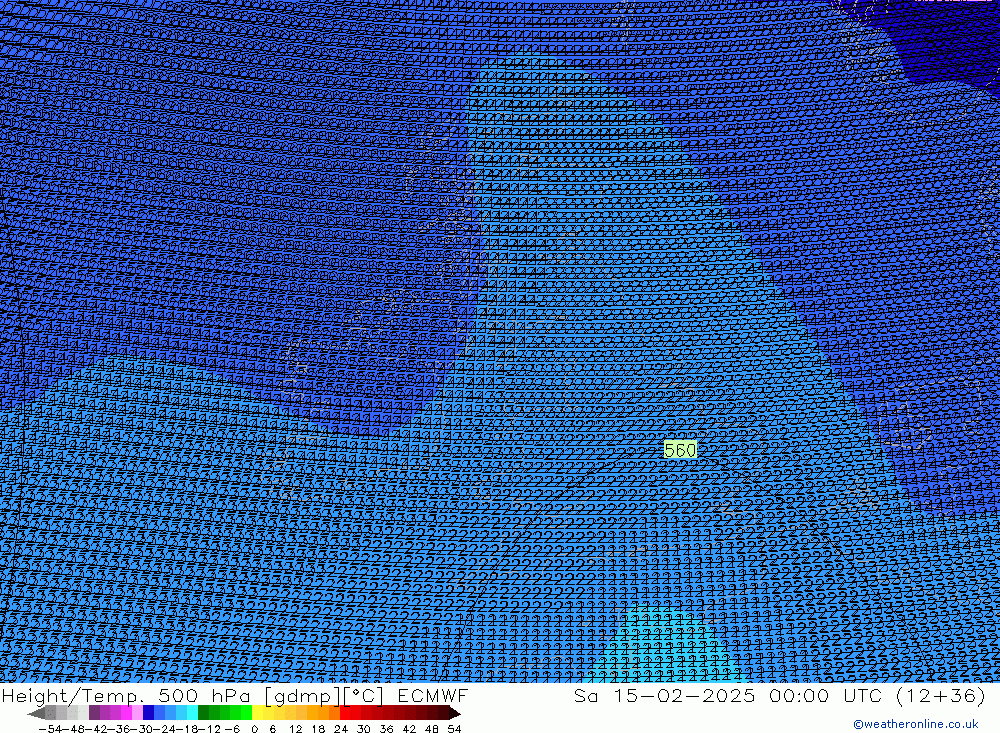The width and height of the screenshot is (1000, 733).
Task: Click the 'ECMWF' model name text
Action: click(x=433, y=695)
